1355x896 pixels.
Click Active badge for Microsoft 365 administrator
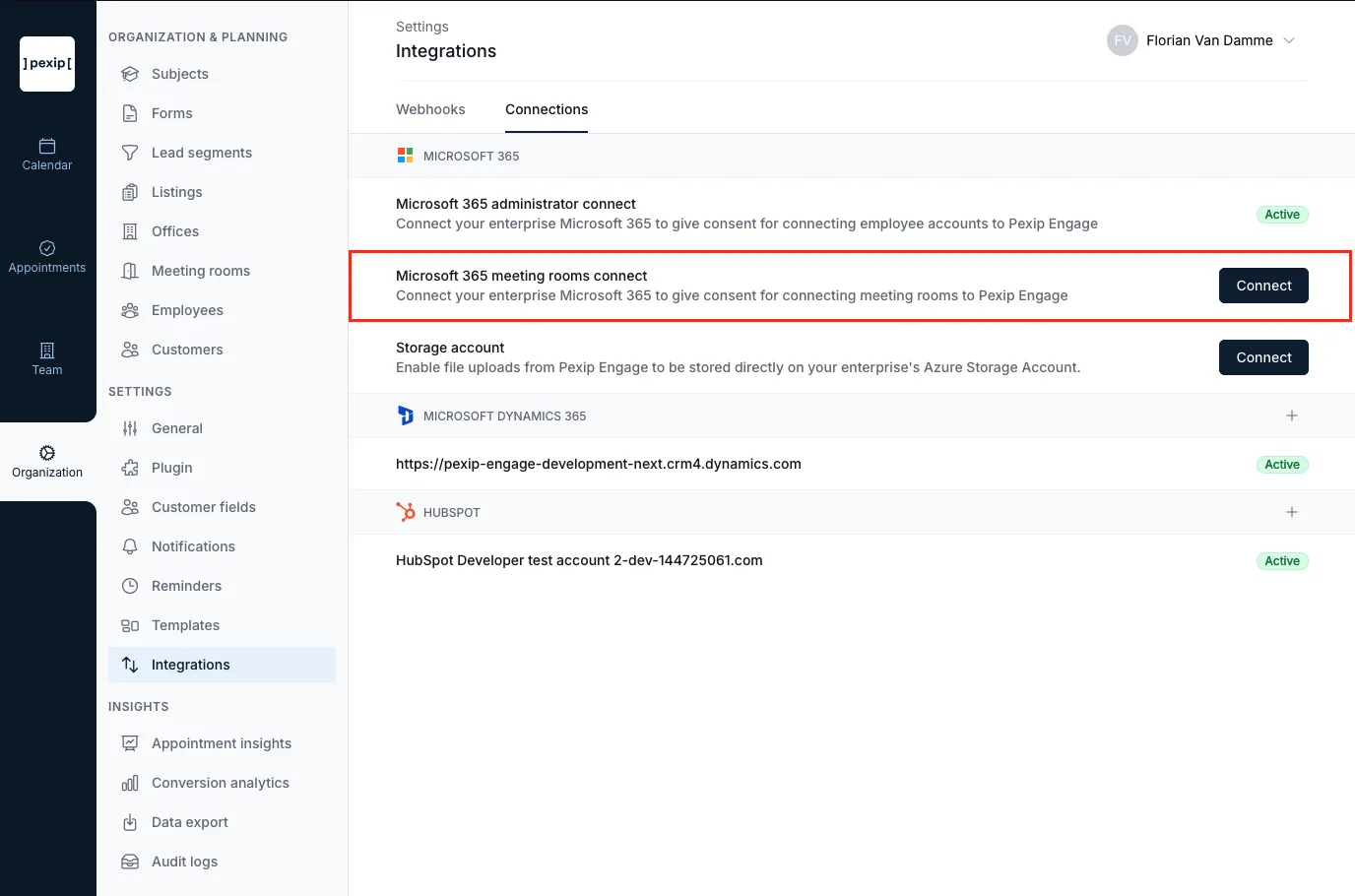[1282, 215]
